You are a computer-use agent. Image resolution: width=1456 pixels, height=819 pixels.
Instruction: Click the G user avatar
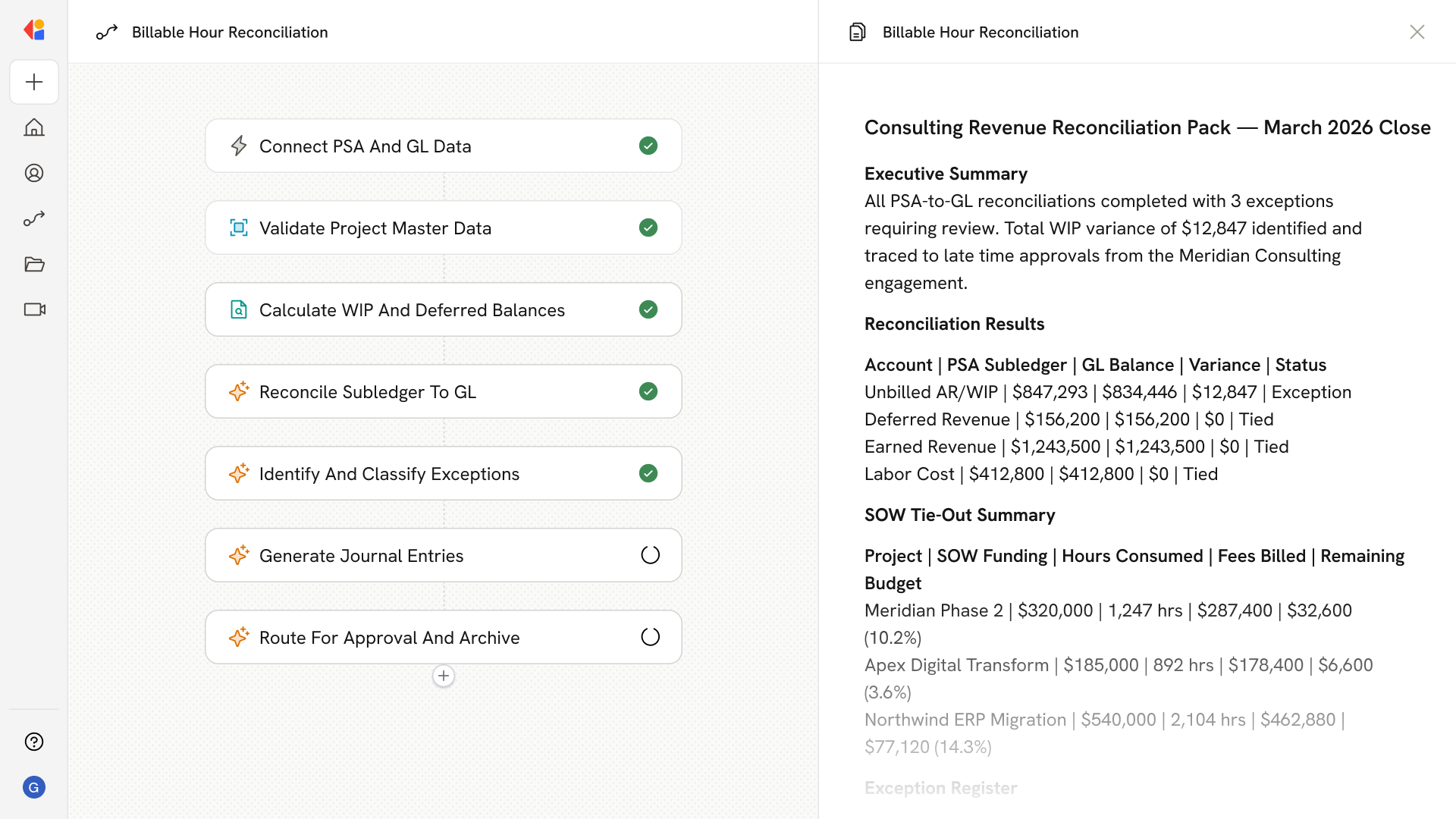pos(34,787)
